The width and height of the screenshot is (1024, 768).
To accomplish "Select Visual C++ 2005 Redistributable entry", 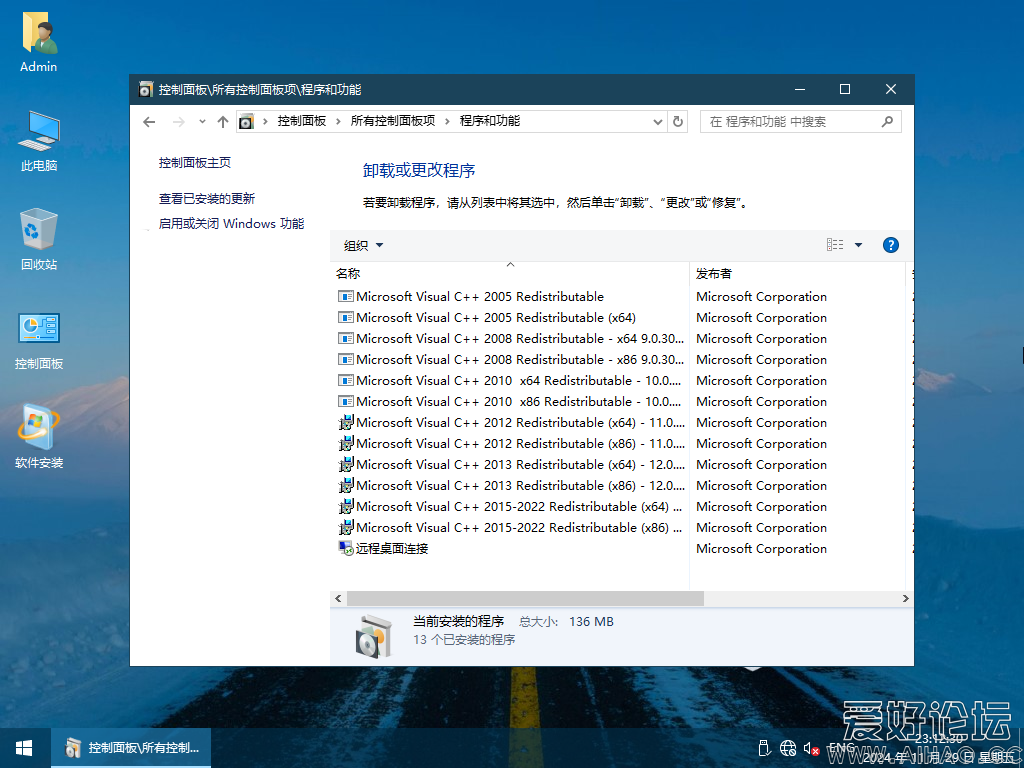I will pos(480,296).
